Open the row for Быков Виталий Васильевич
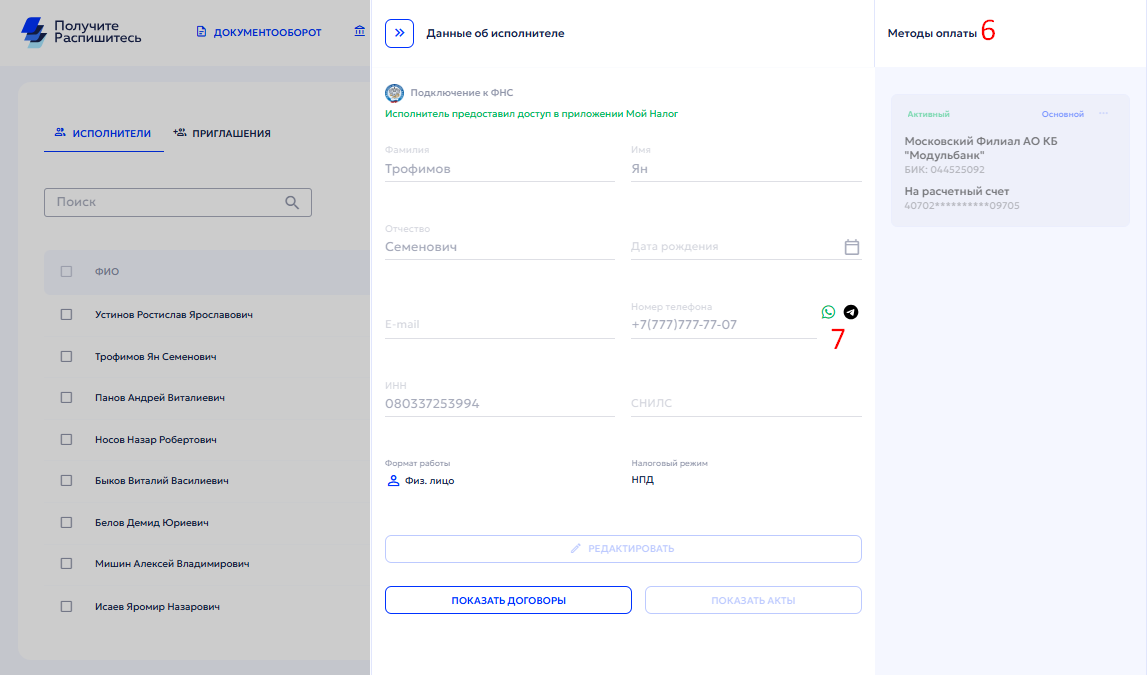Viewport: 1147px width, 675px height. click(x=162, y=481)
